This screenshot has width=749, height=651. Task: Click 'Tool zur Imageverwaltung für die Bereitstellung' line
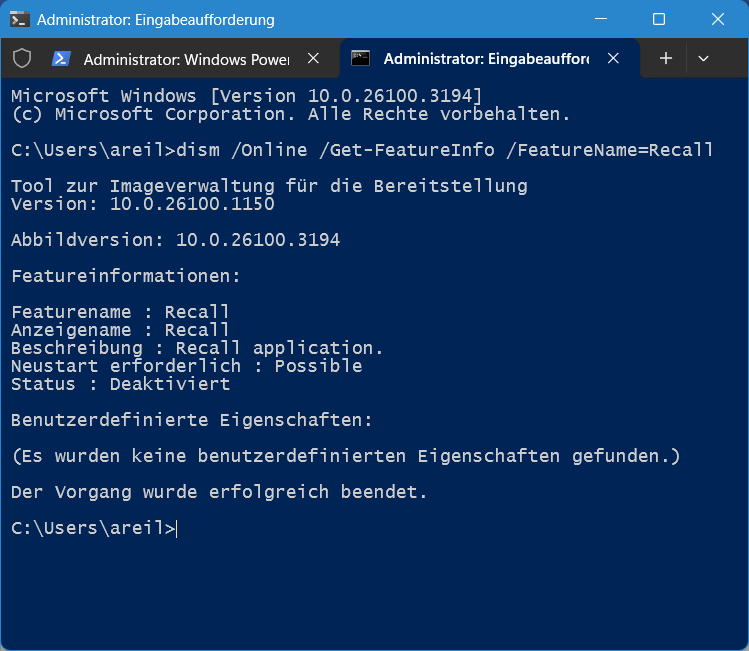coord(269,186)
